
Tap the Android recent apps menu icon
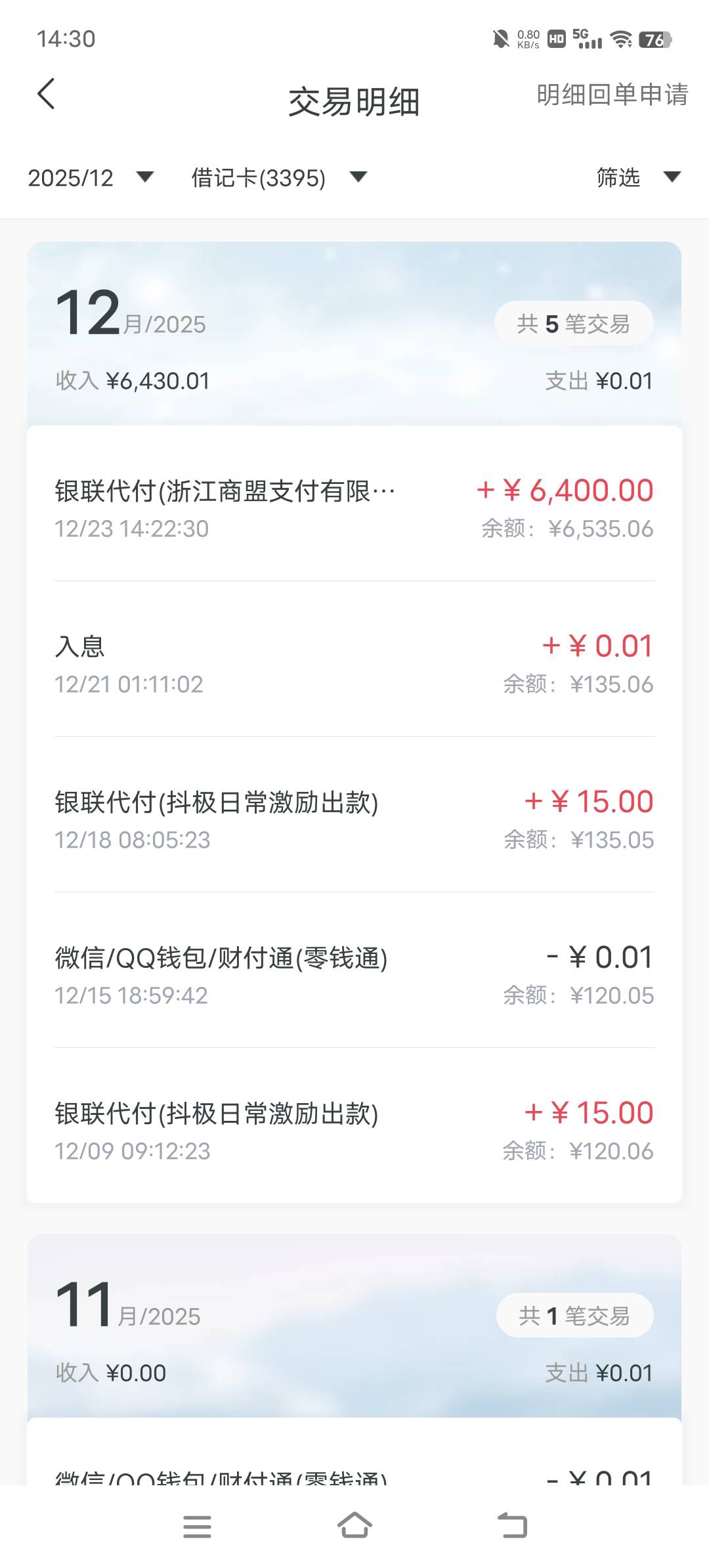(x=197, y=1527)
